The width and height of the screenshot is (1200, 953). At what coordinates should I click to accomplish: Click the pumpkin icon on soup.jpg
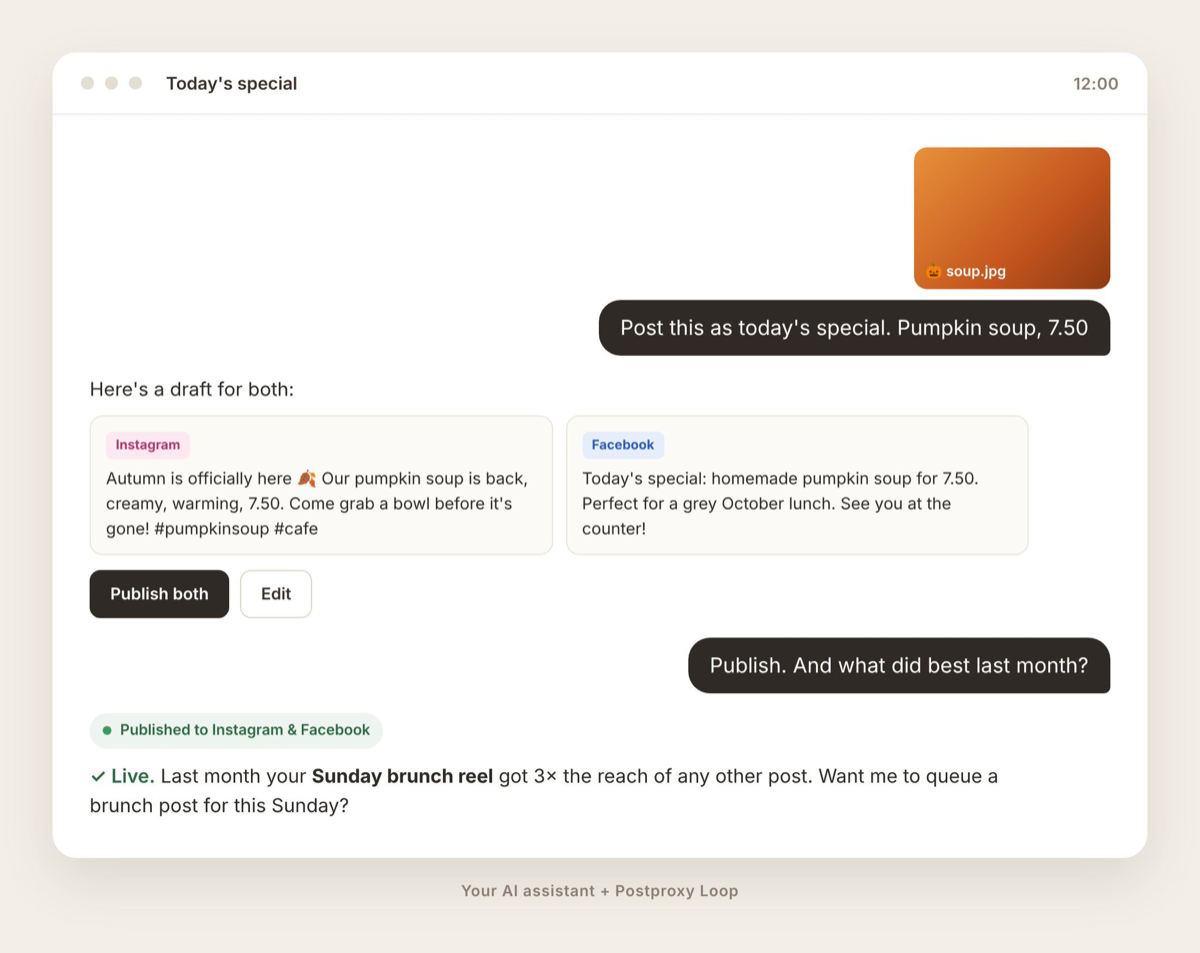[x=933, y=271]
